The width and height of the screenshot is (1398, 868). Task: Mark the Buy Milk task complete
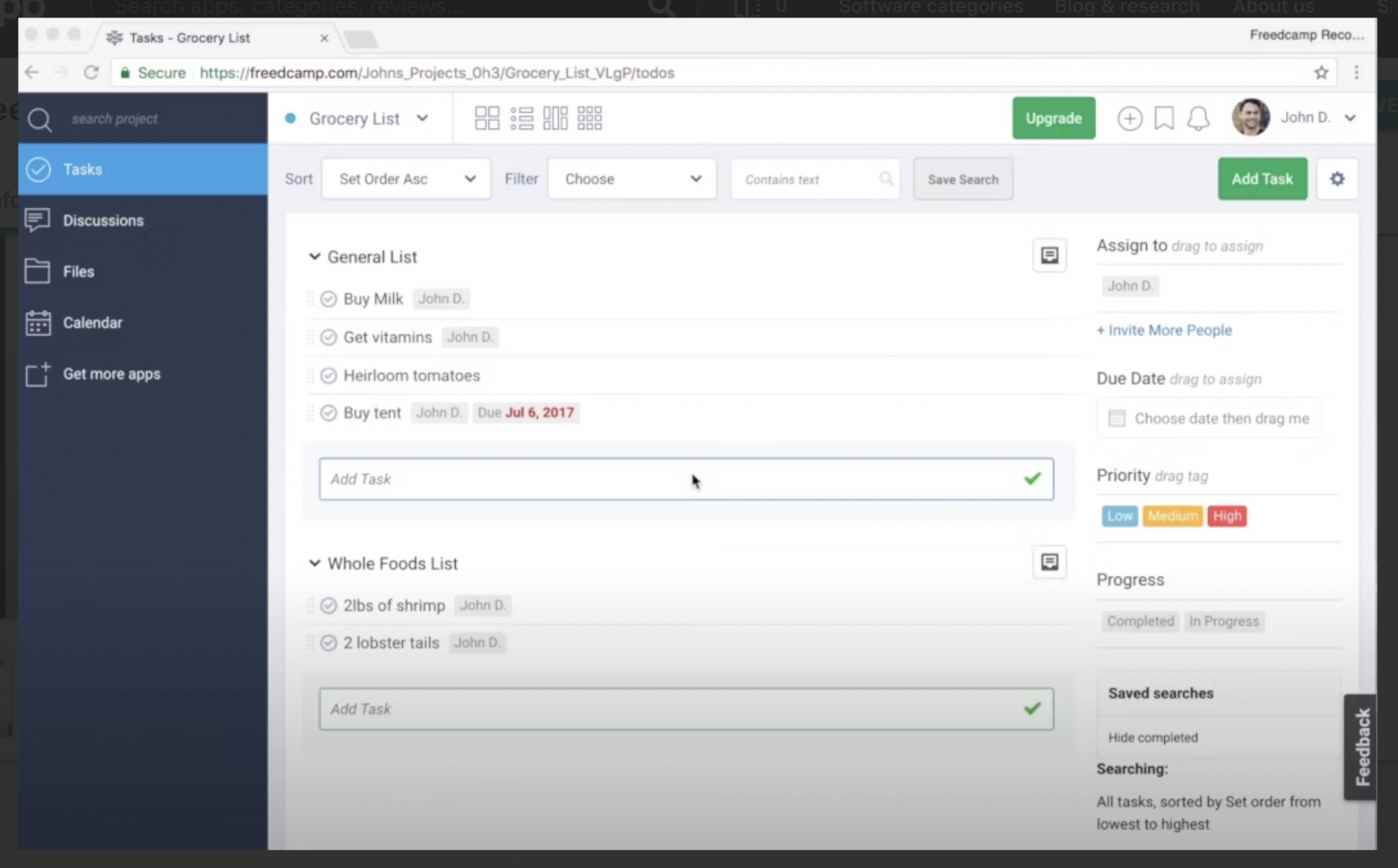click(x=329, y=298)
